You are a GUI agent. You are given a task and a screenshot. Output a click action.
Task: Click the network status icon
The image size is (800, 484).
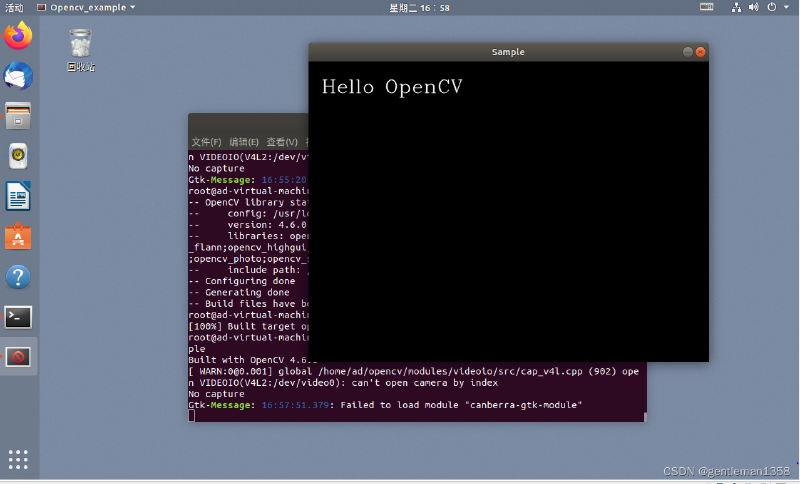point(736,7)
